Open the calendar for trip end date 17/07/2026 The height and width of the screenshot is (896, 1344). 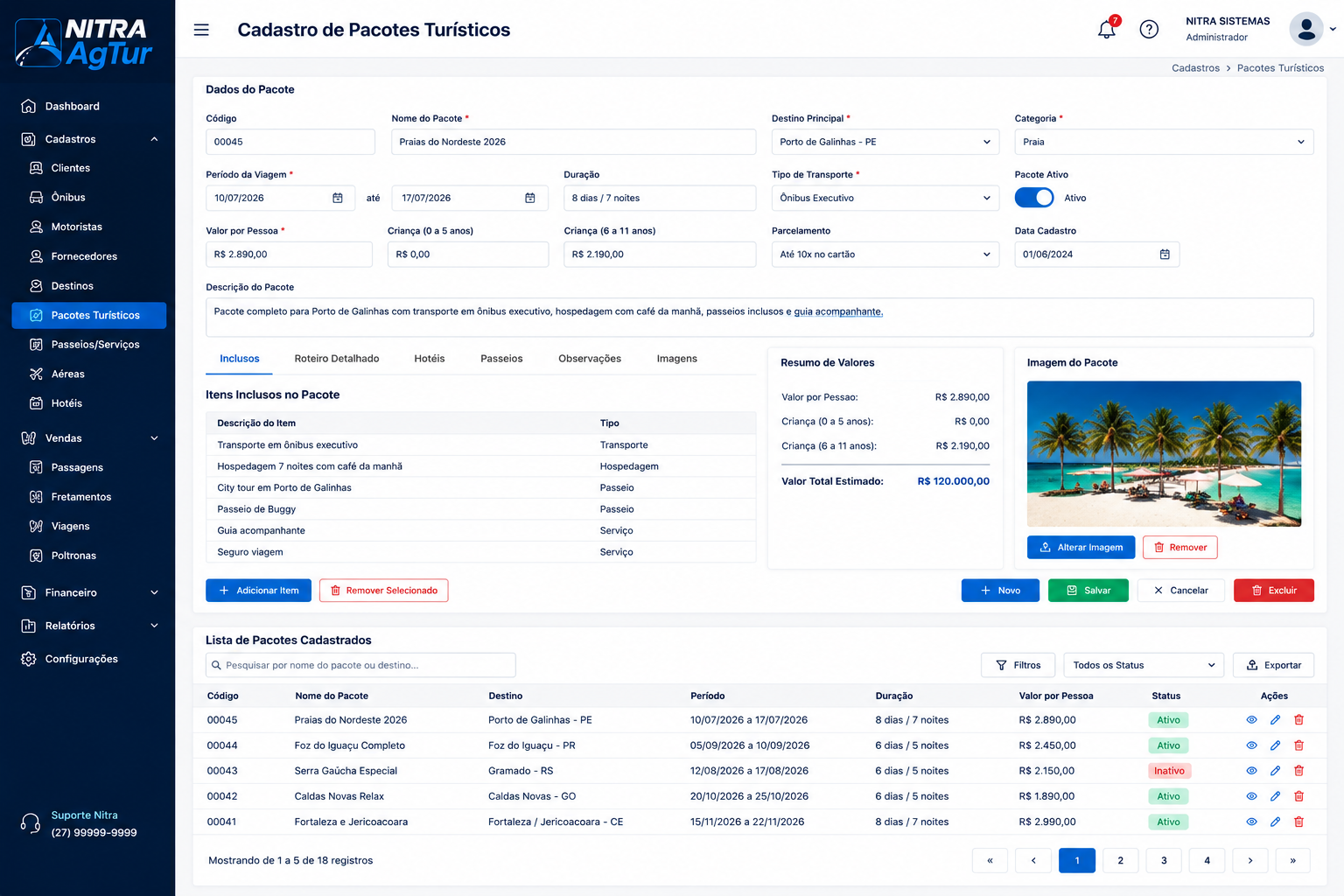[x=530, y=198]
